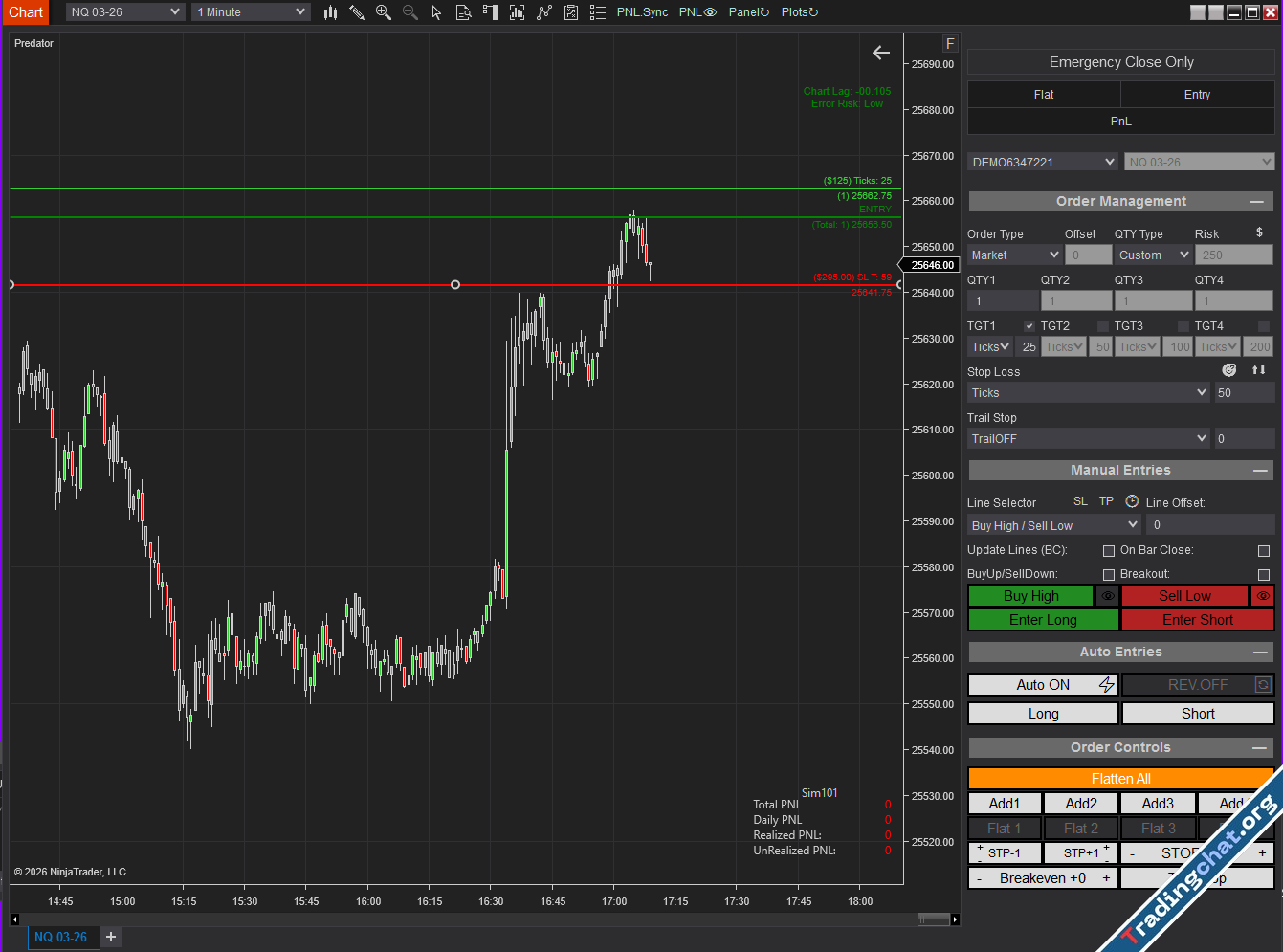This screenshot has width=1283, height=952.
Task: Open the 1 Minute timeframe dropdown
Action: [251, 12]
